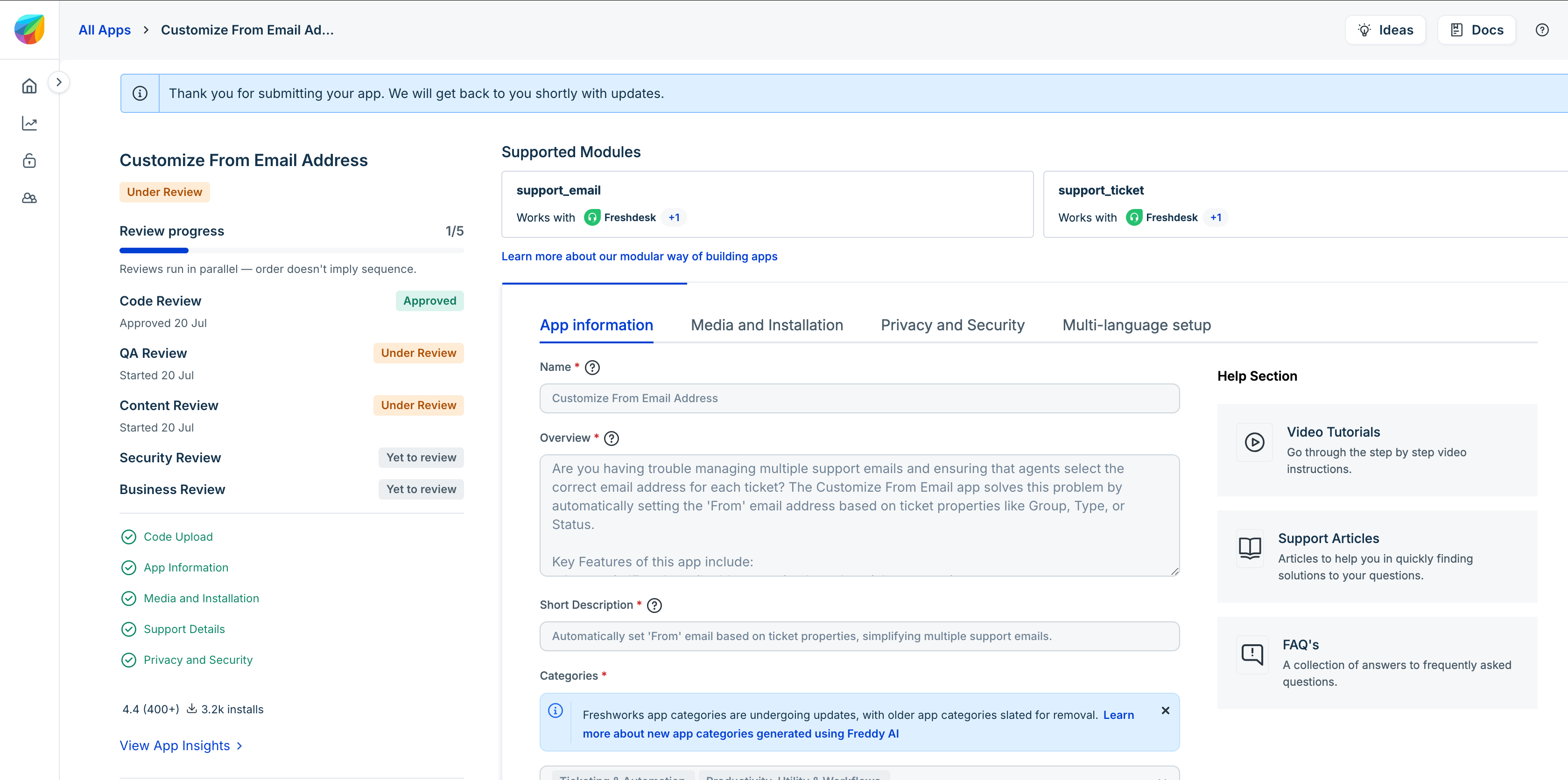Open the Code Upload step
The height and width of the screenshot is (780, 1568).
coord(178,536)
